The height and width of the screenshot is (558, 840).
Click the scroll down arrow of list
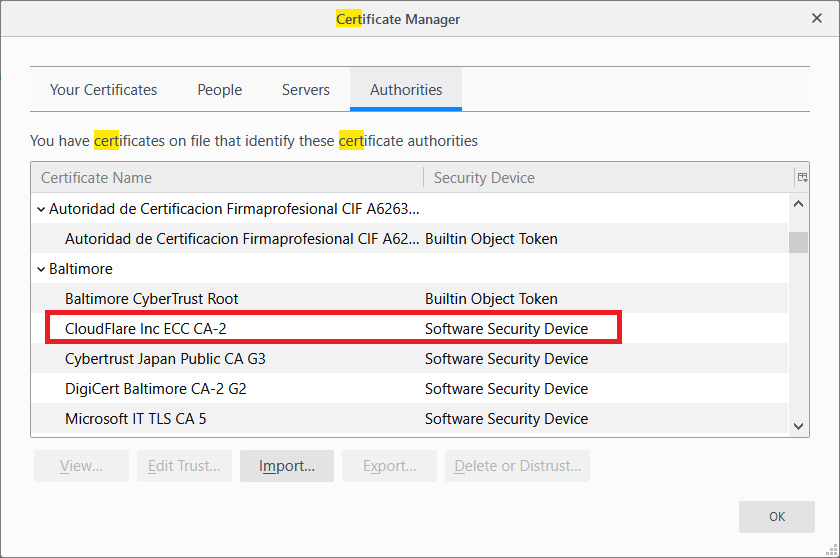(798, 426)
